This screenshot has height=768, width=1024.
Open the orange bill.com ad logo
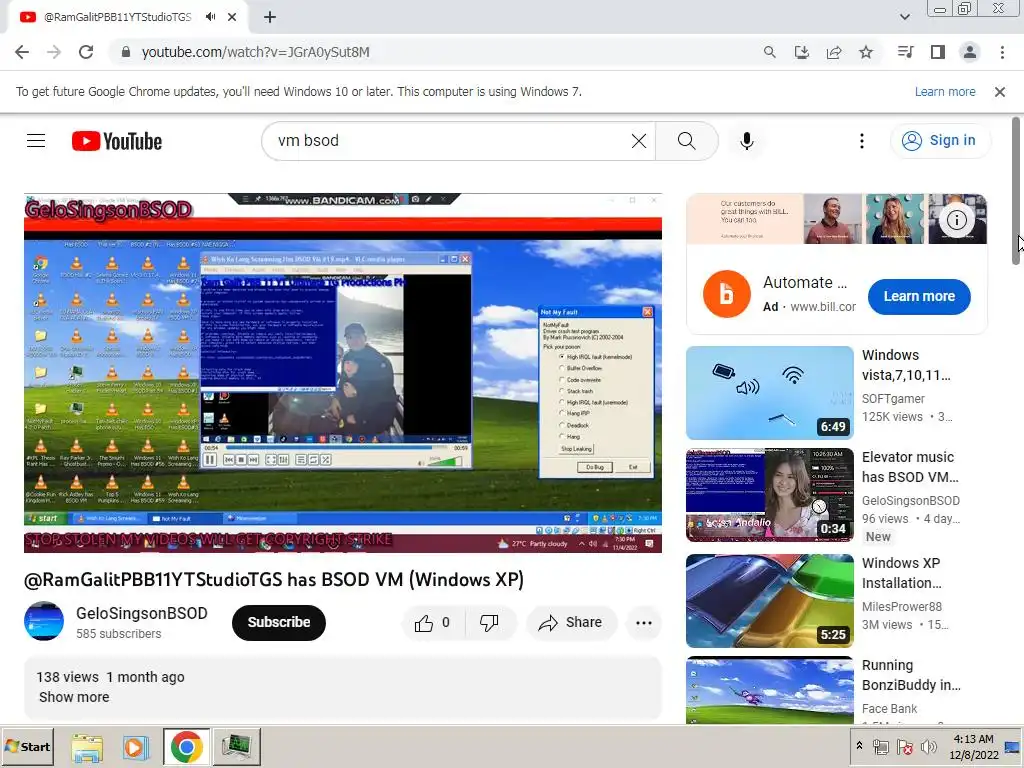pos(726,294)
